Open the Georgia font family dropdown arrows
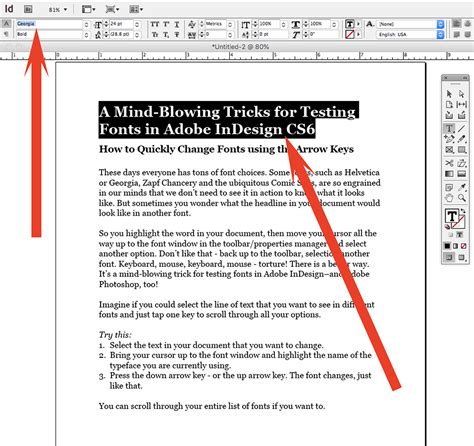474x446 pixels. tap(87, 24)
